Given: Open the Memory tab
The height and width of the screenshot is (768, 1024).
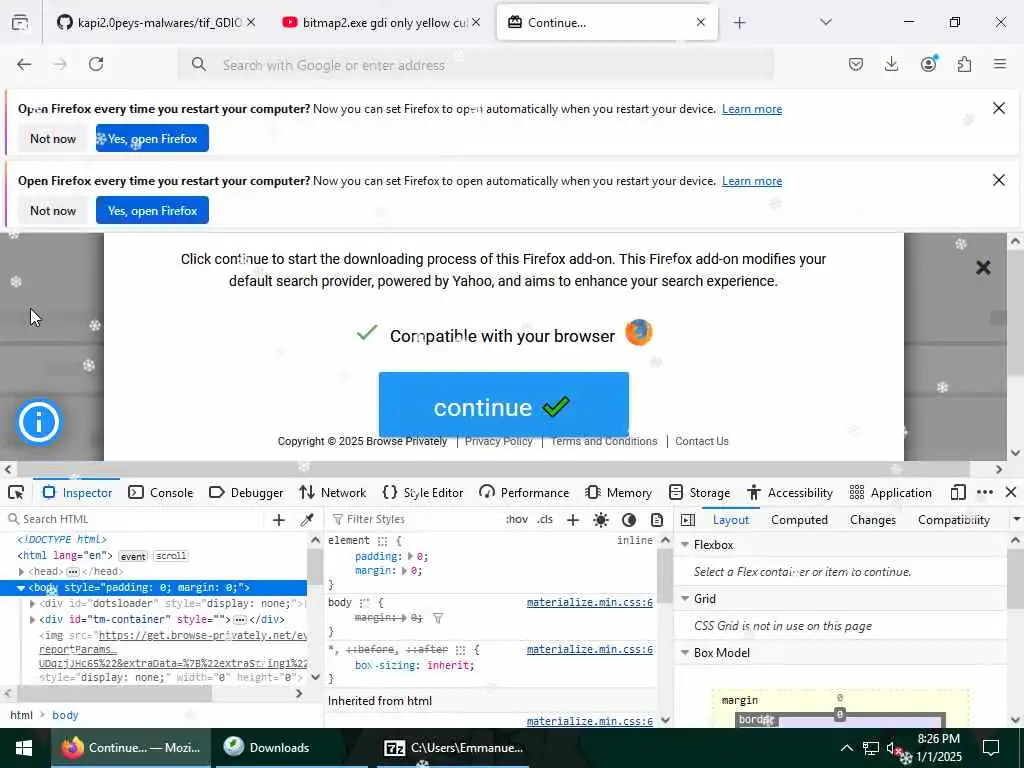Looking at the screenshot, I should (x=618, y=492).
